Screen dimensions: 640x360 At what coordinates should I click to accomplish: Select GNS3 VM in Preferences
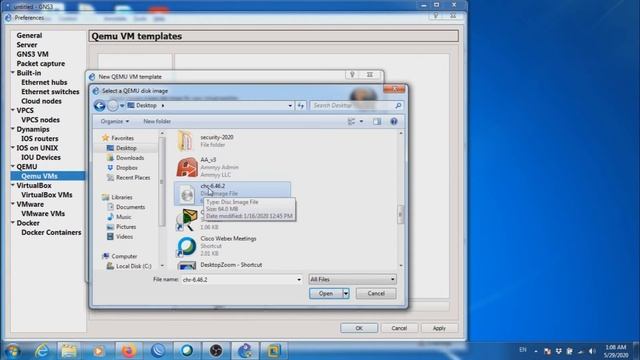(x=33, y=54)
